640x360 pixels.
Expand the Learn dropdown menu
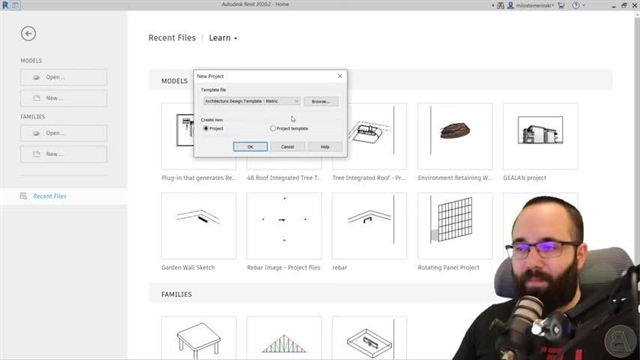(223, 38)
